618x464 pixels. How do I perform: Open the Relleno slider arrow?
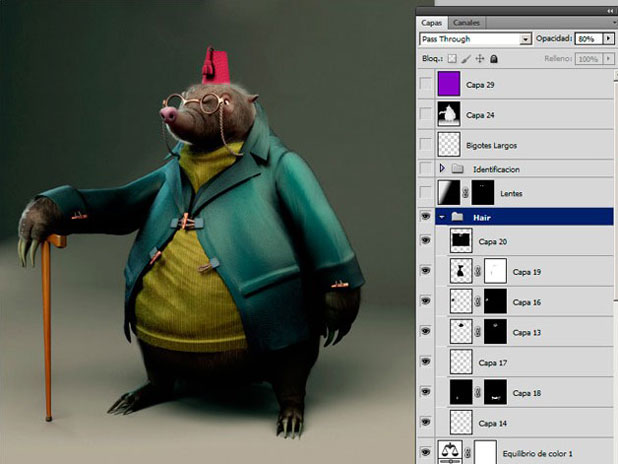[x=608, y=59]
